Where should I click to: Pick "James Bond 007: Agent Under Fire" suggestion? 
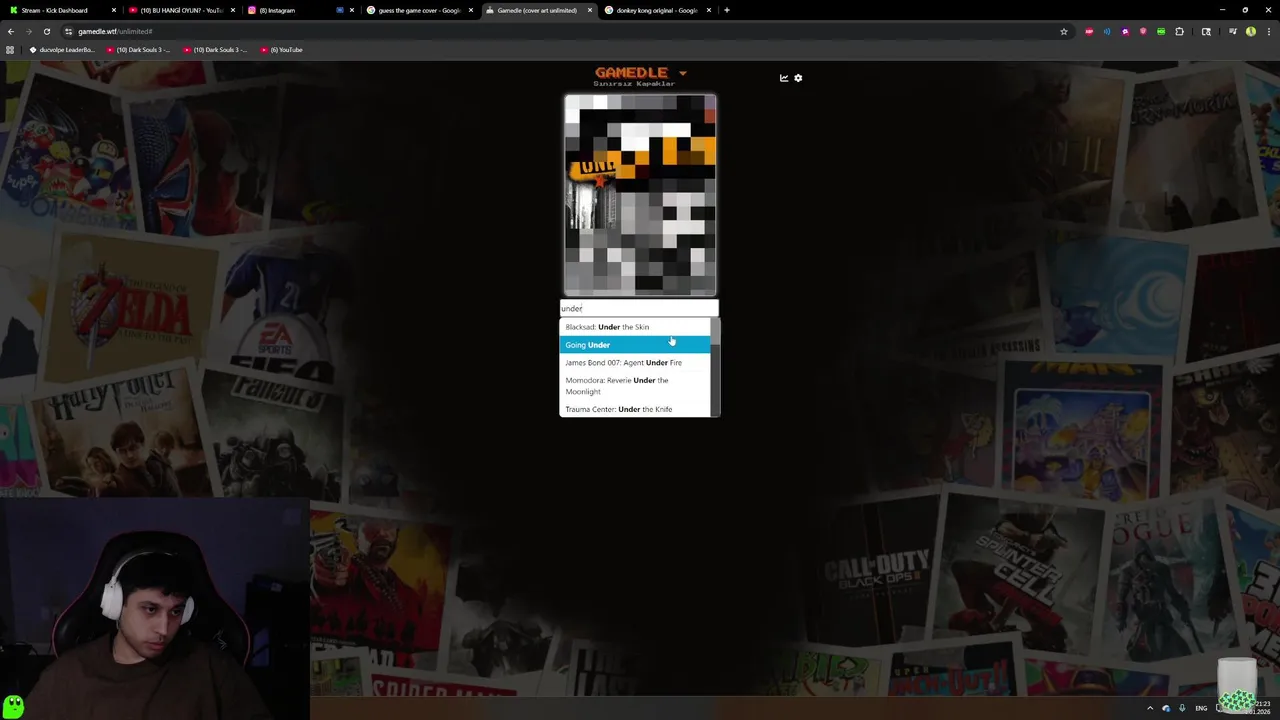pos(635,363)
